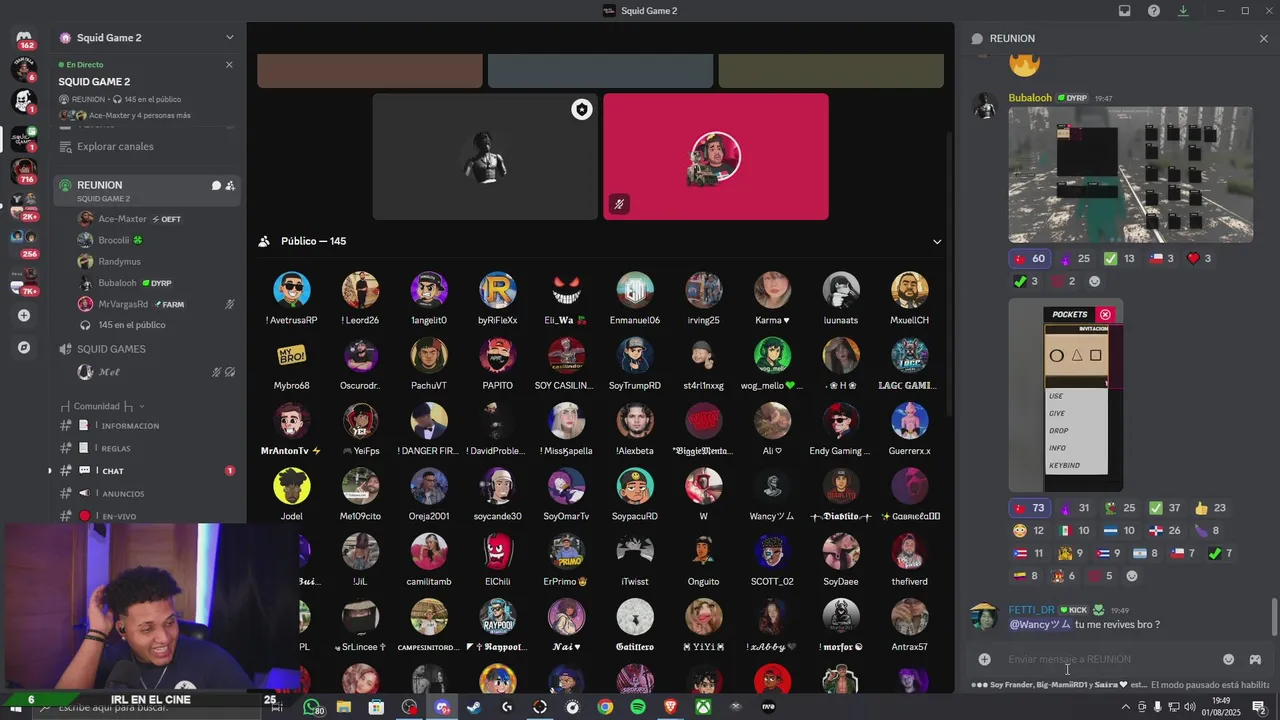The height and width of the screenshot is (720, 1280).
Task: Toggle the red circle reaction with 73
Action: 1029,508
